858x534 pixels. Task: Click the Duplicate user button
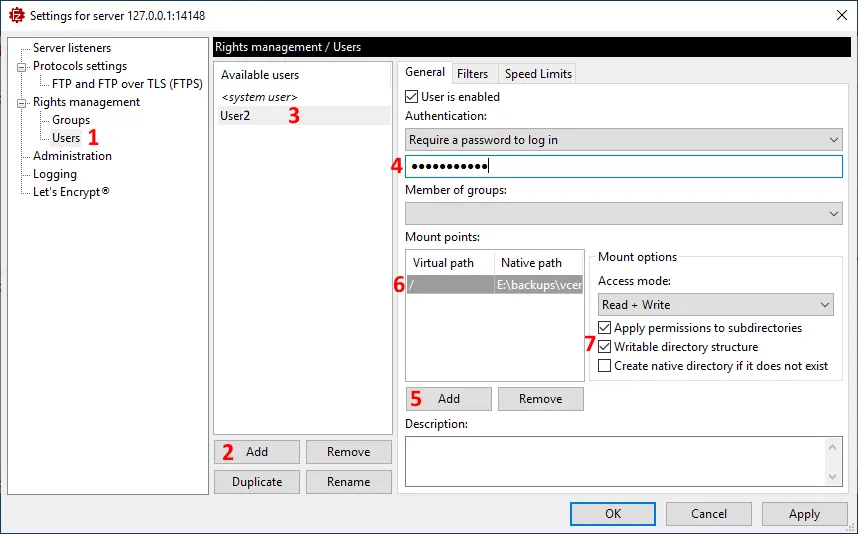coord(257,482)
